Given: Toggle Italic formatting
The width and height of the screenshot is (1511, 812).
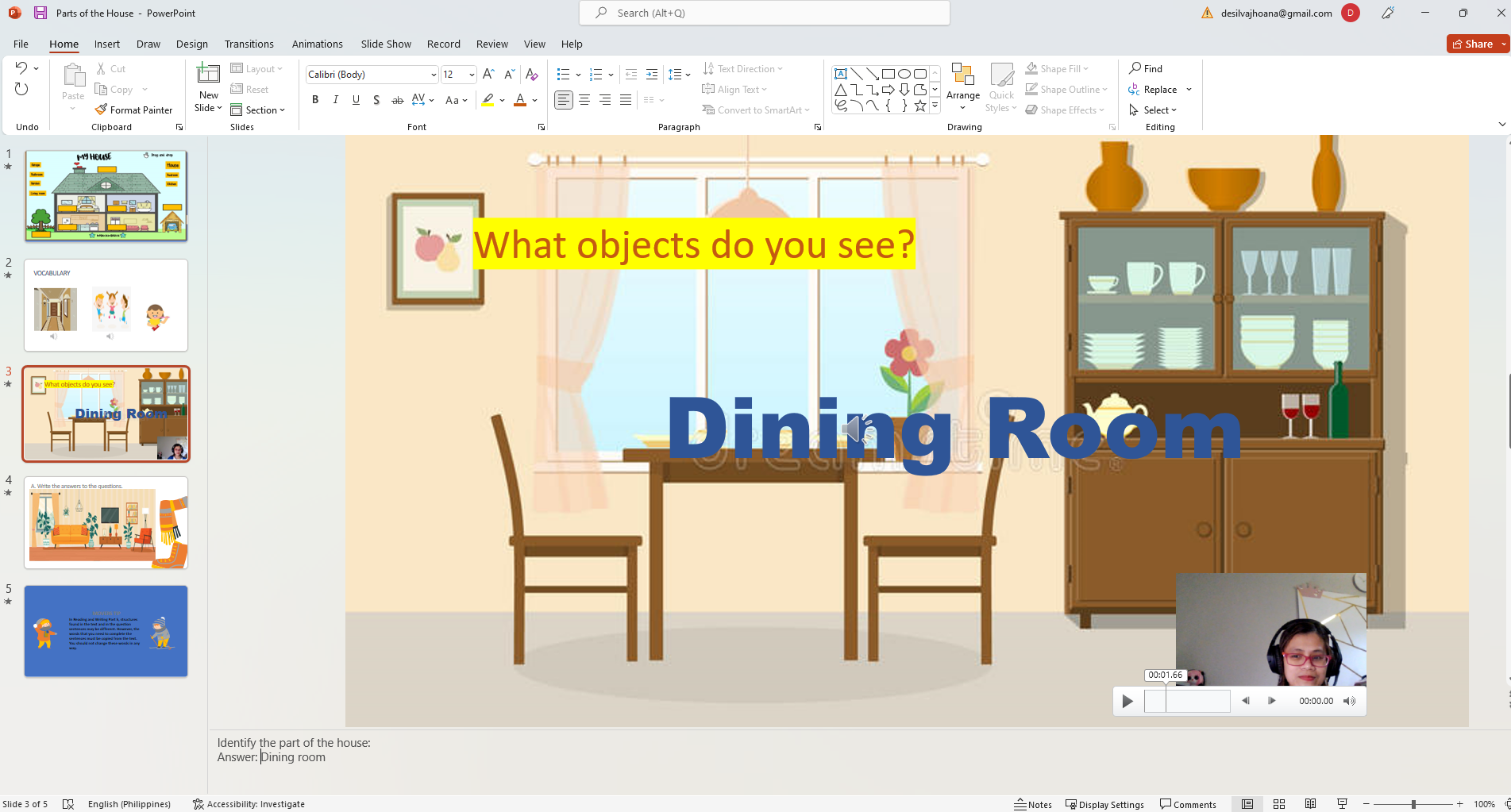Looking at the screenshot, I should 336,99.
